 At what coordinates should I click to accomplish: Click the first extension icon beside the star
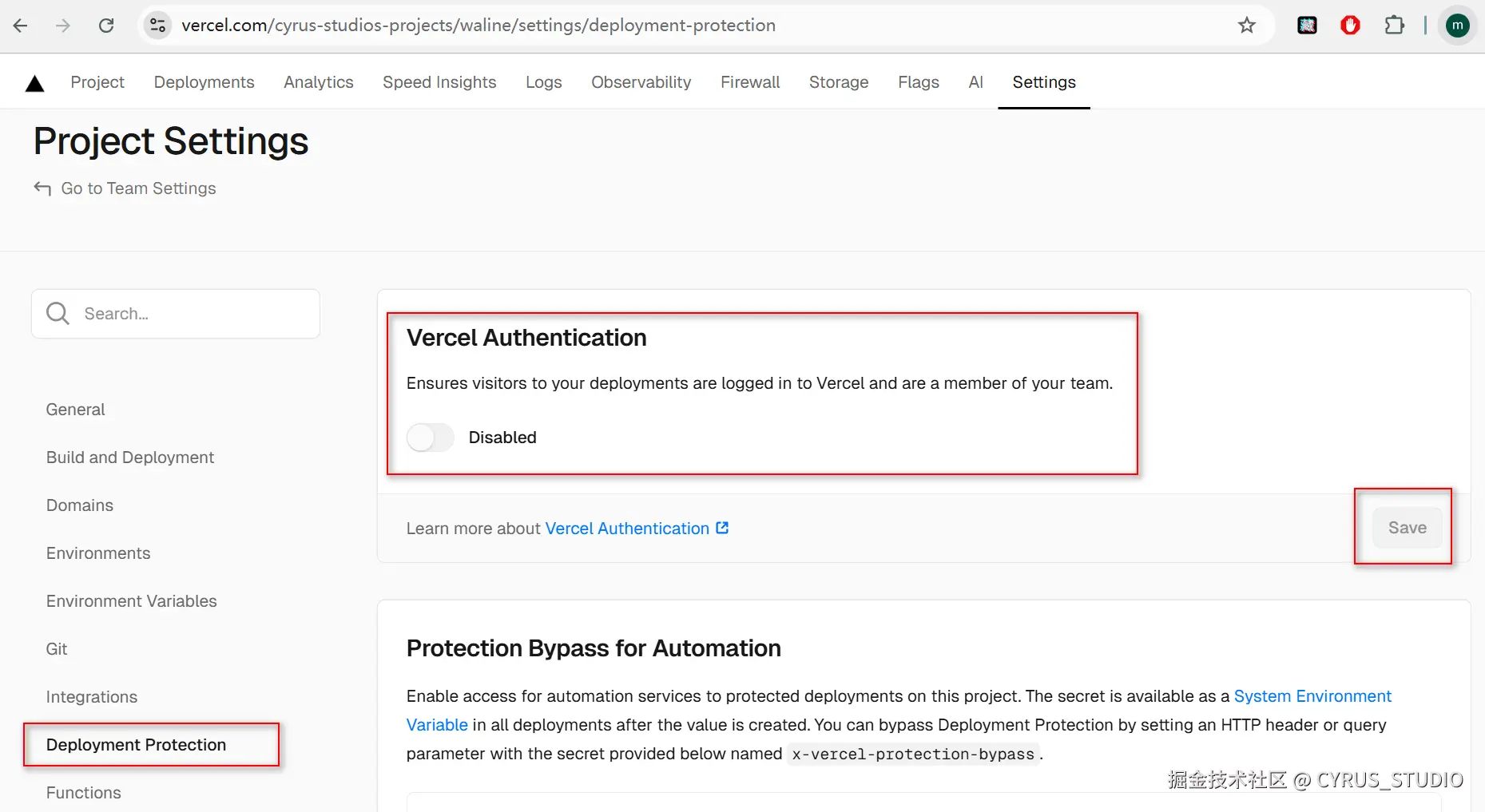click(1308, 26)
